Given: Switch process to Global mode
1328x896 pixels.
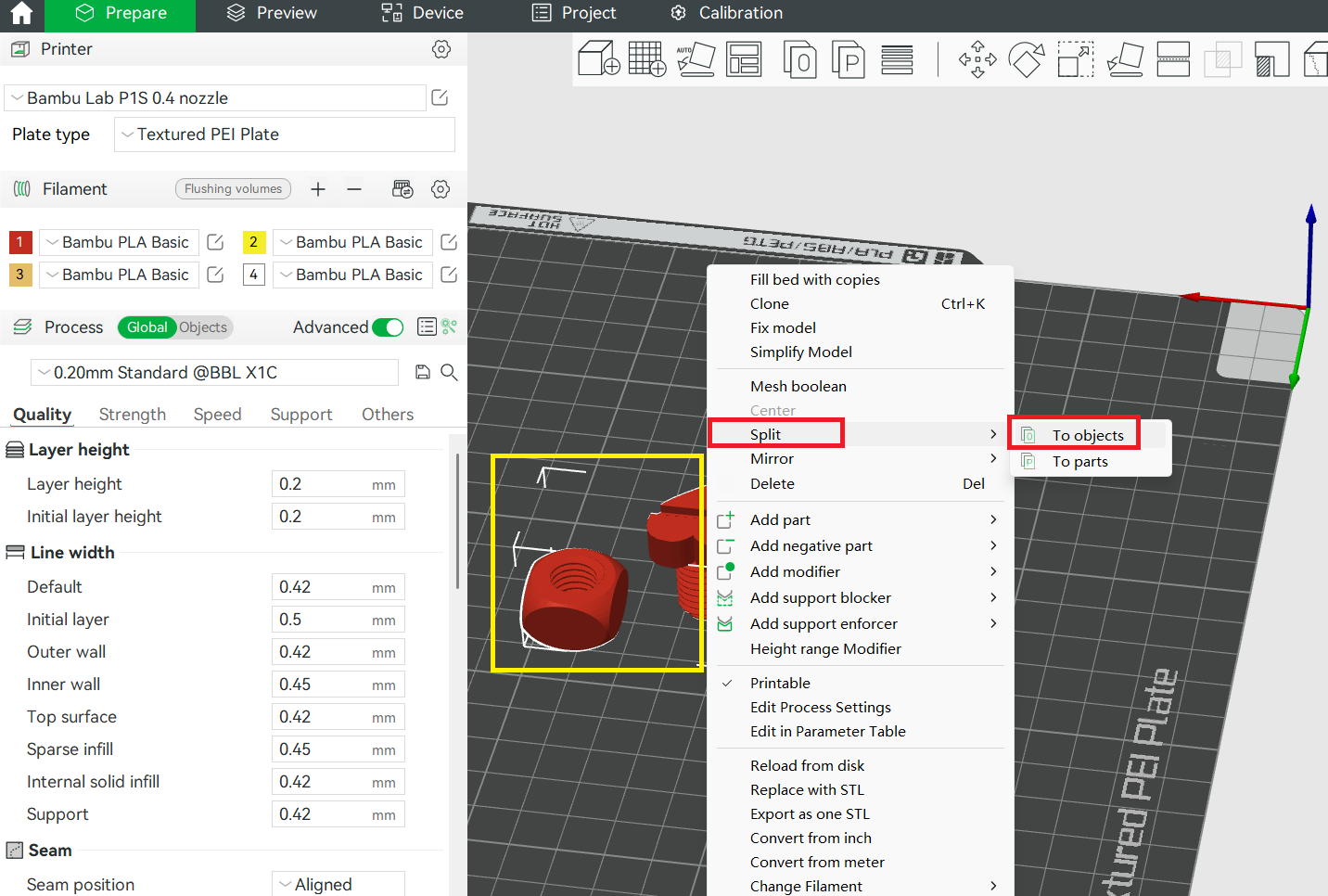Looking at the screenshot, I should (147, 327).
